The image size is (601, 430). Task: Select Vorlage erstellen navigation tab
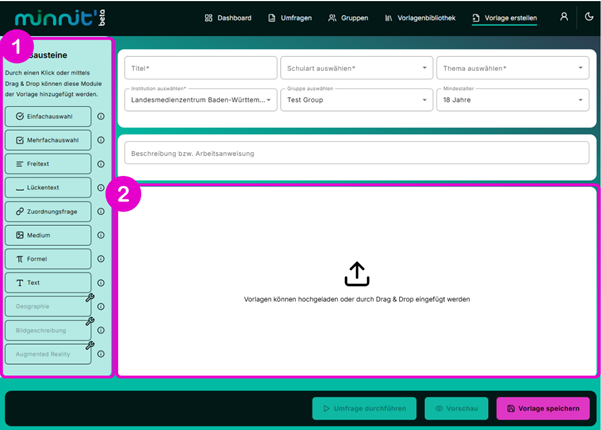[504, 18]
